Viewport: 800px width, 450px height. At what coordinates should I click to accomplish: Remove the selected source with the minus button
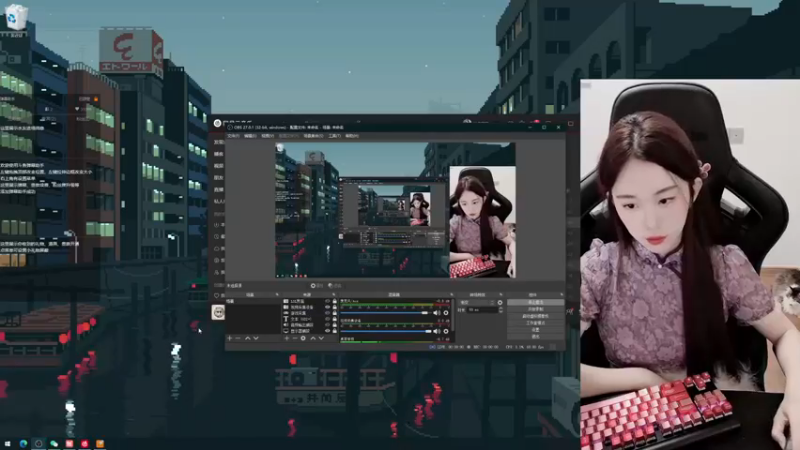click(x=294, y=338)
